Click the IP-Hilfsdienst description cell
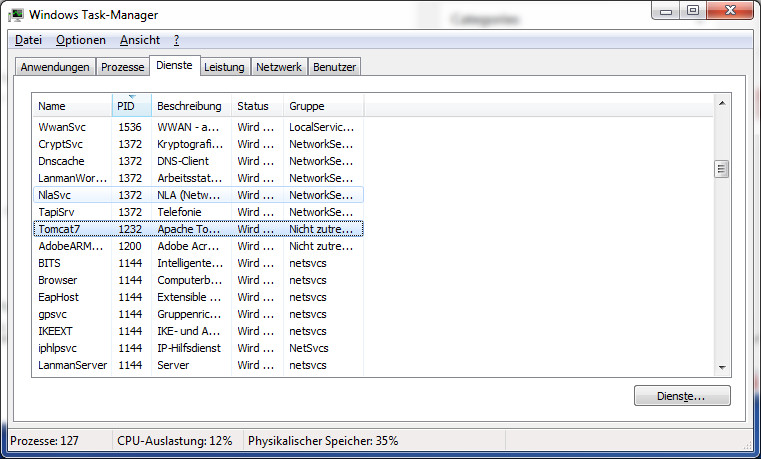Viewport: 761px width, 459px height. (x=189, y=348)
